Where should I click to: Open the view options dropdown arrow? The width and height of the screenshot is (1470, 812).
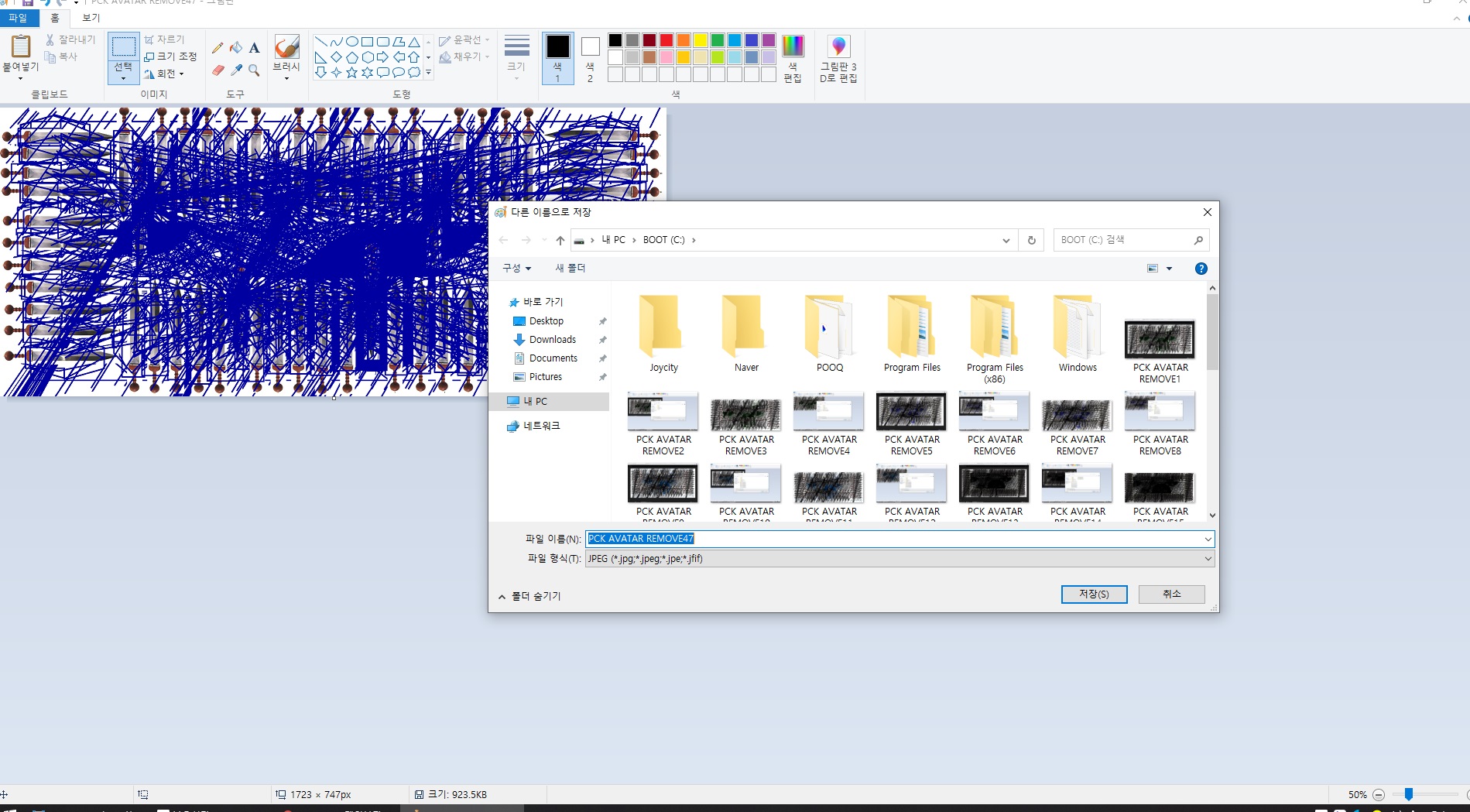click(x=1169, y=269)
